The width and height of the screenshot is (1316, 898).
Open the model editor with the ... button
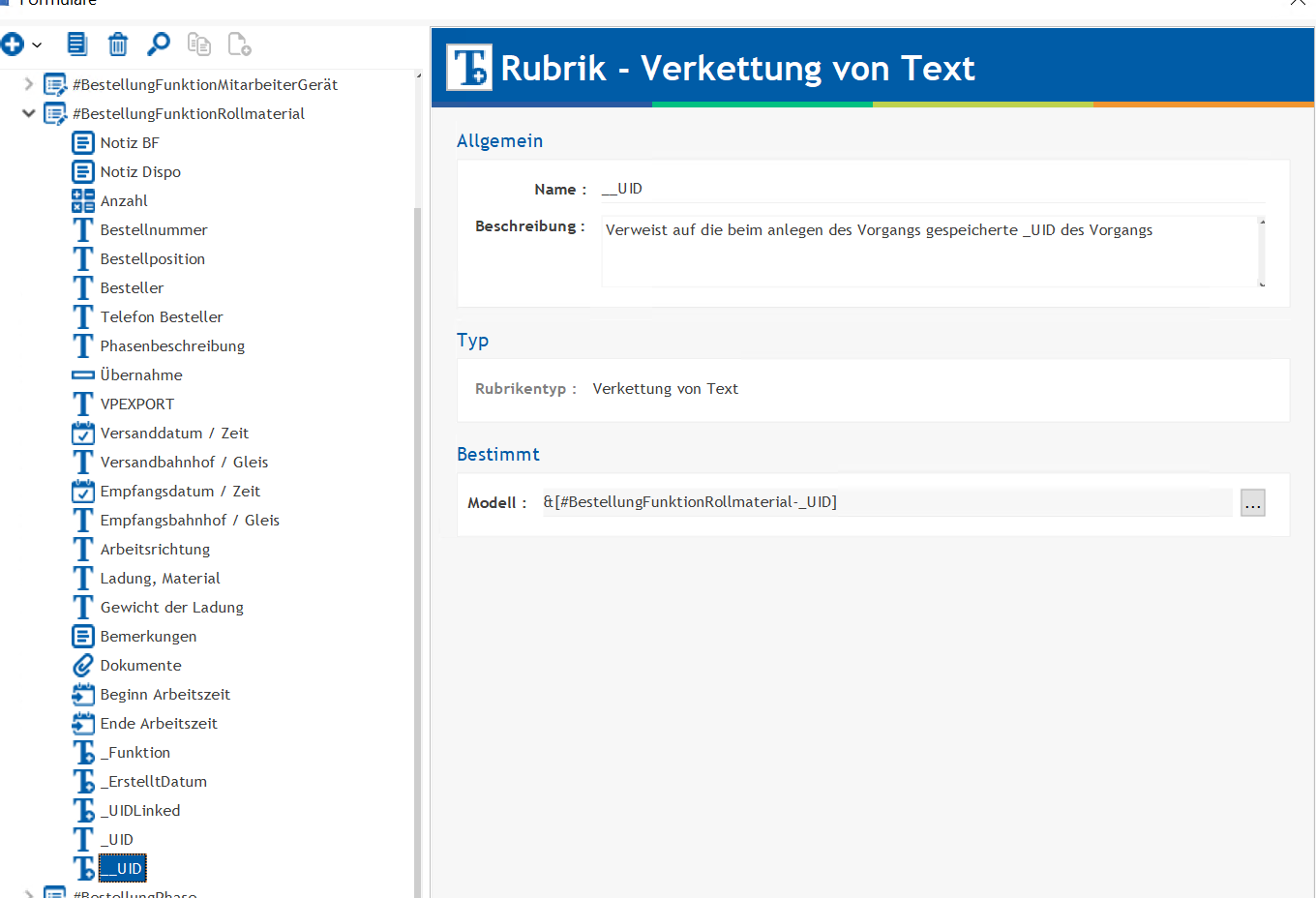[x=1253, y=503]
